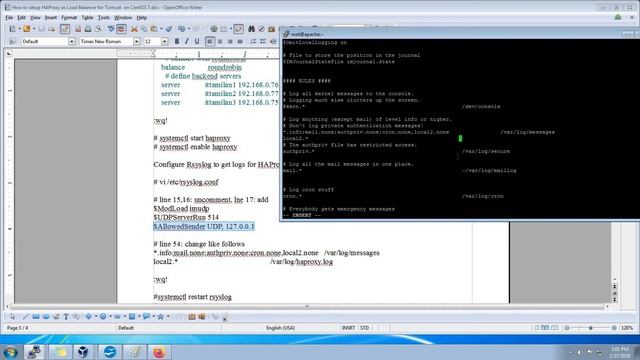Select the Format Paintbrush icon

169,29
